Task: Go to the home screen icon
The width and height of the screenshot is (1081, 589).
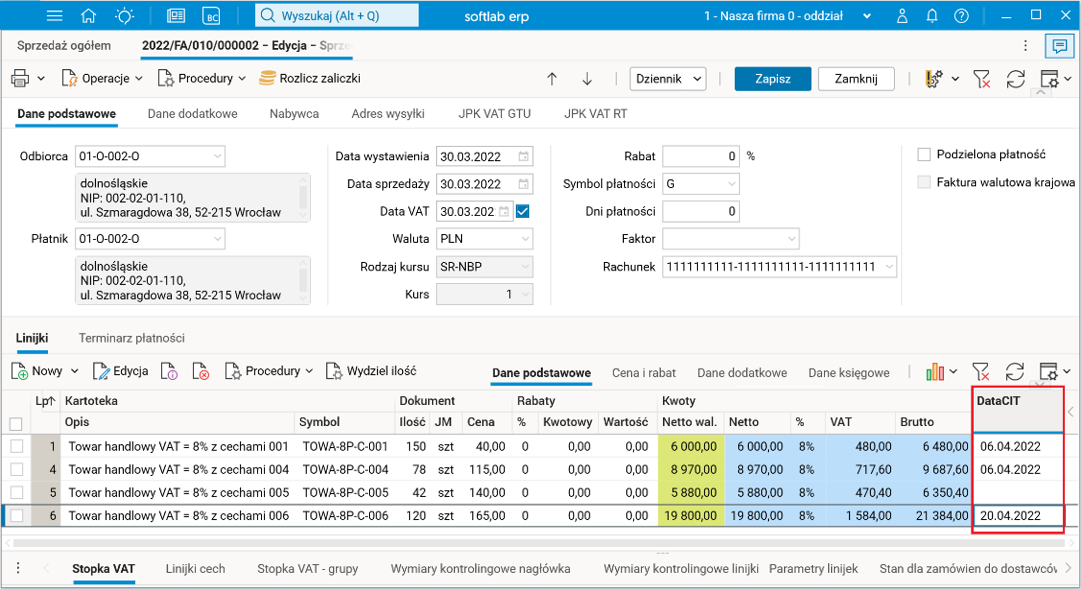Action: click(88, 15)
